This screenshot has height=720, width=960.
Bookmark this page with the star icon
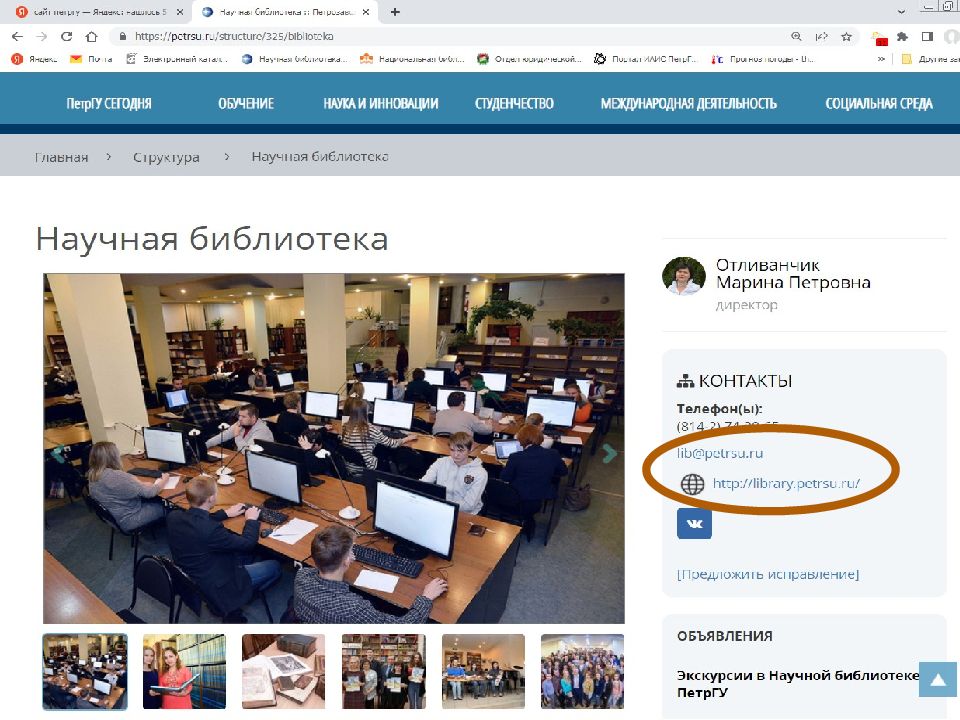click(x=846, y=36)
